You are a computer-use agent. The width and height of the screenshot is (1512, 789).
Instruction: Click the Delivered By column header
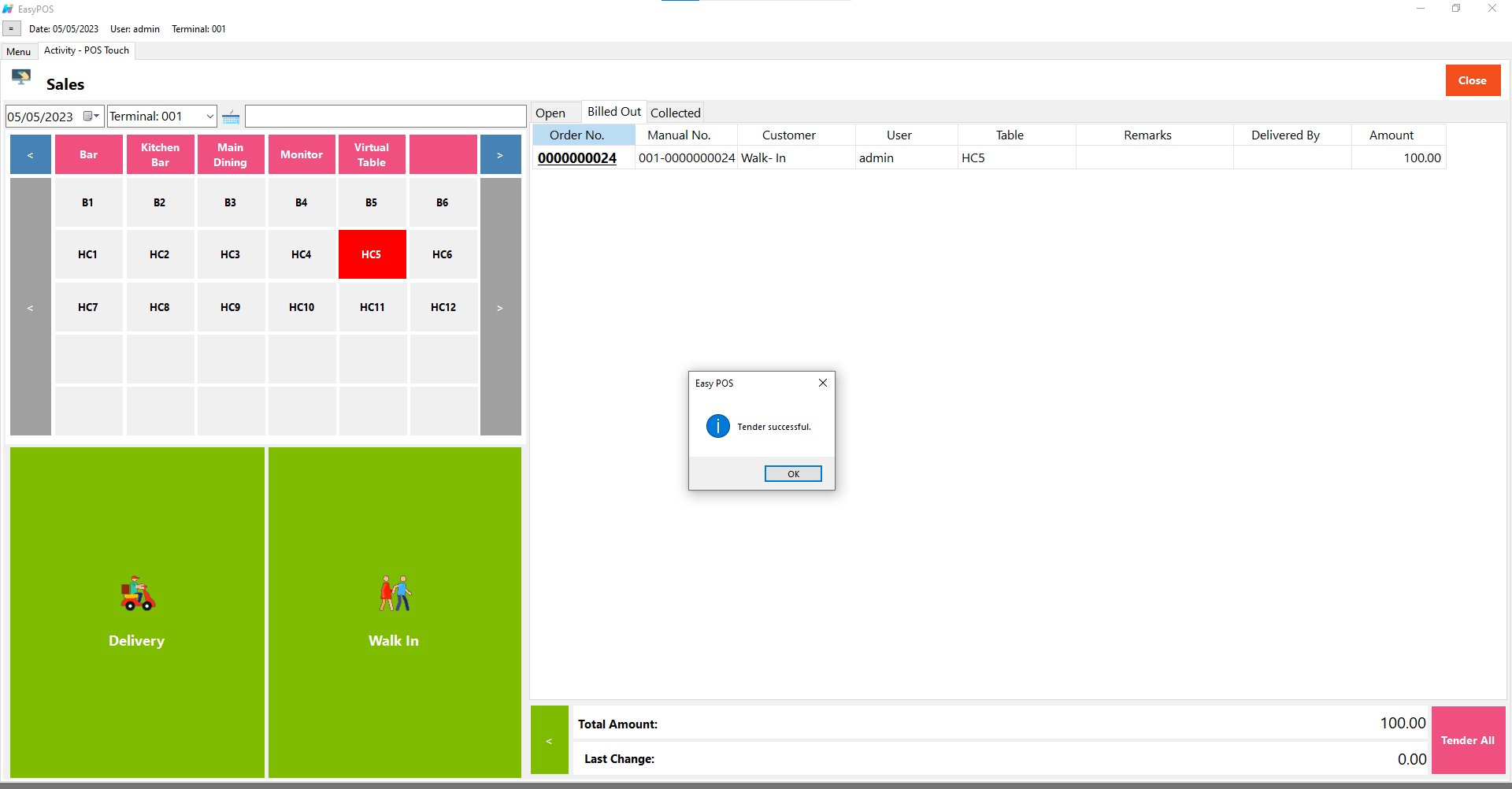[1292, 135]
